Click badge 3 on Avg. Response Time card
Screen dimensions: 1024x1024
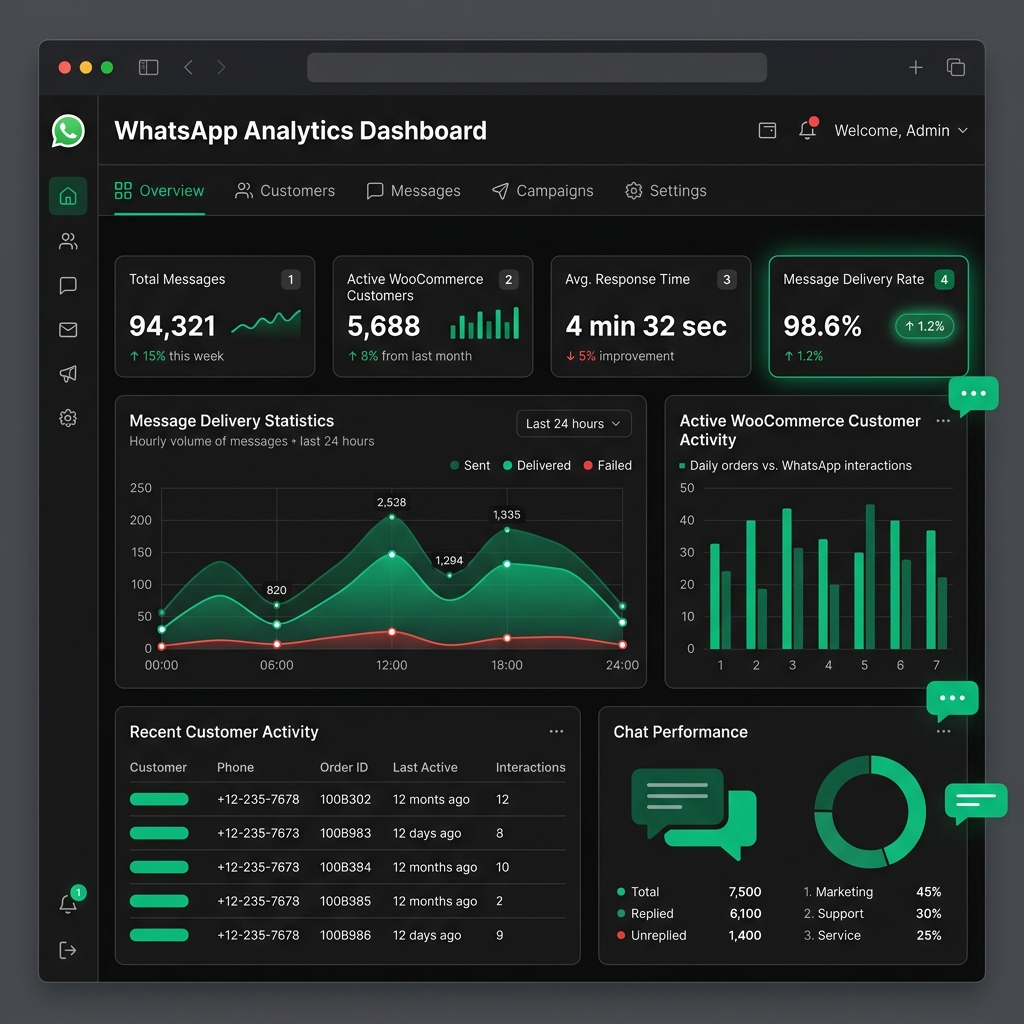point(727,280)
